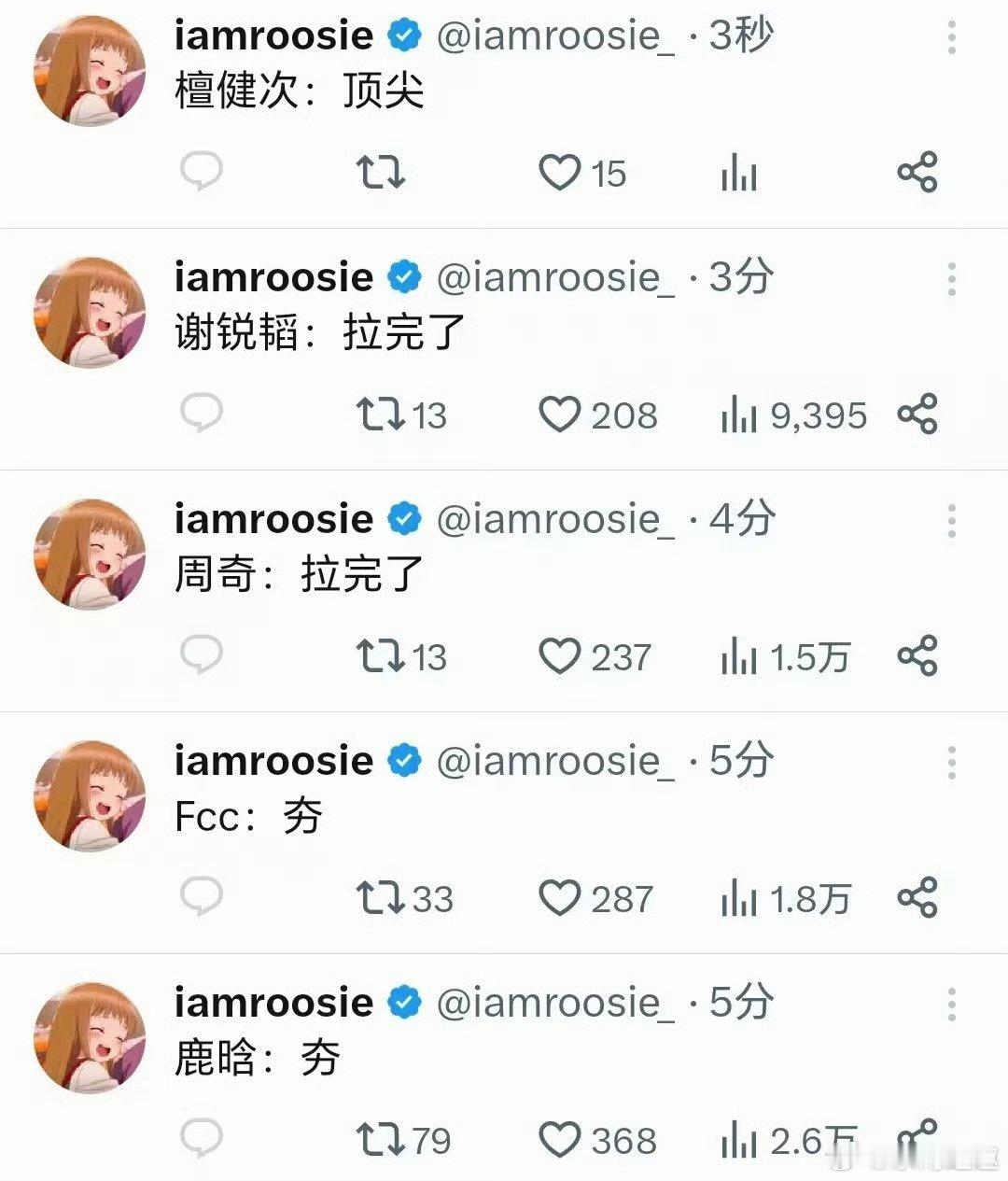Open iamroosie display name on 周奇 tweet
Screen dimensions: 1008x1181
coord(273,518)
